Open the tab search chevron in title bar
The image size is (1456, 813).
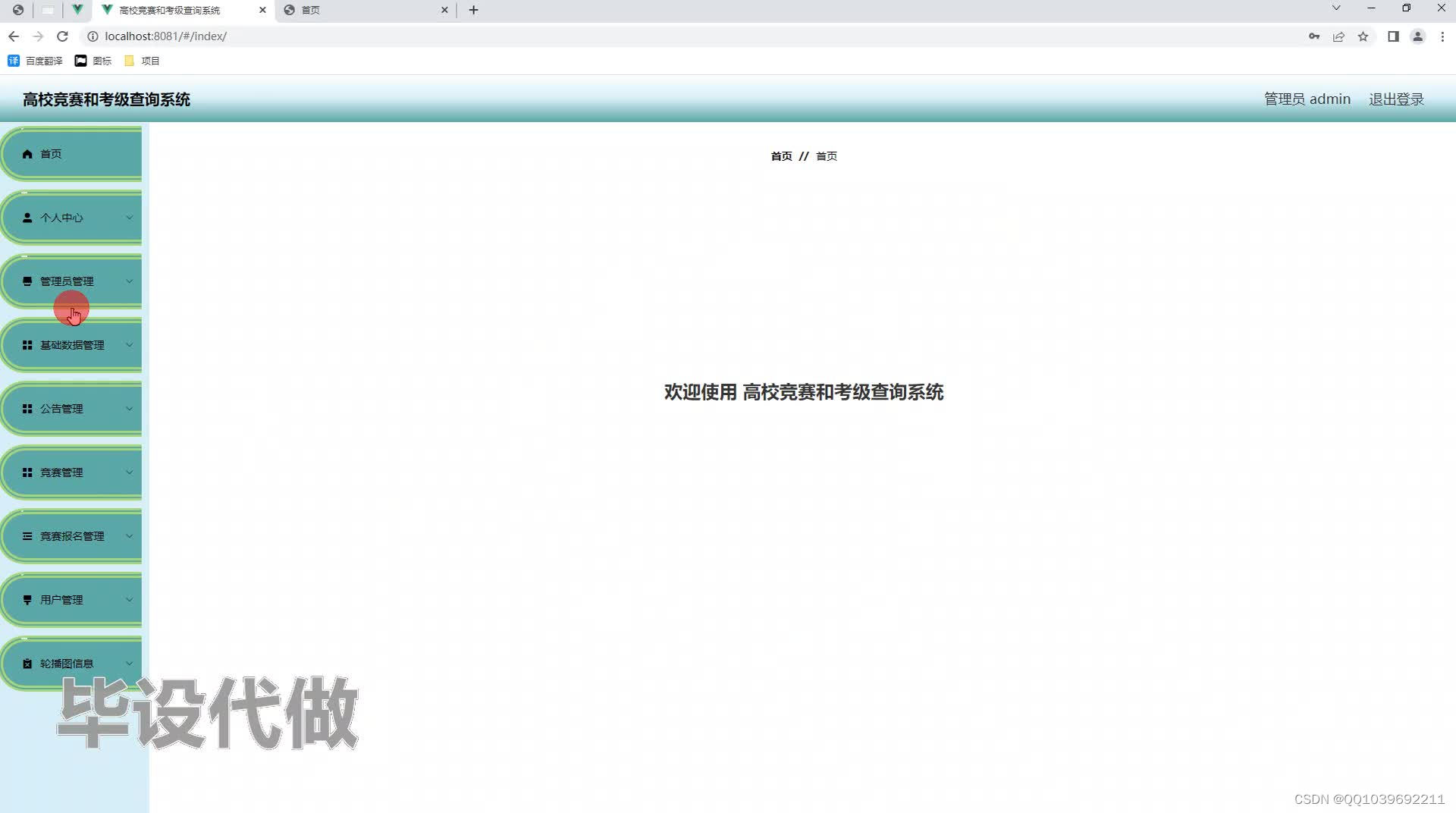[1336, 8]
